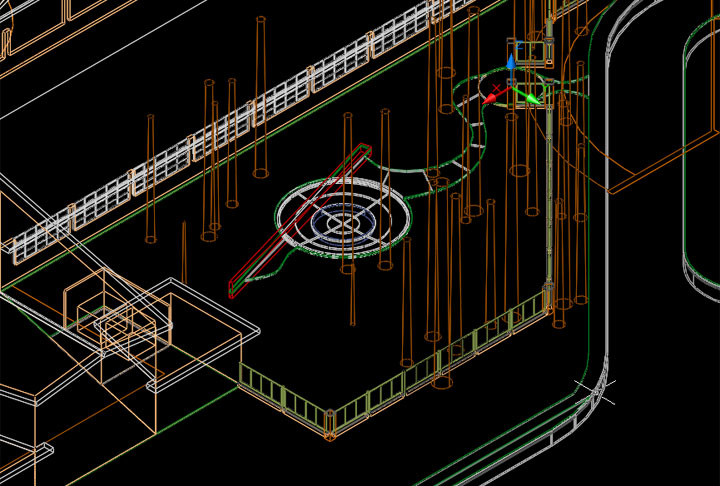Click the center of the circular fountain
720x486 pixels.
click(x=345, y=216)
